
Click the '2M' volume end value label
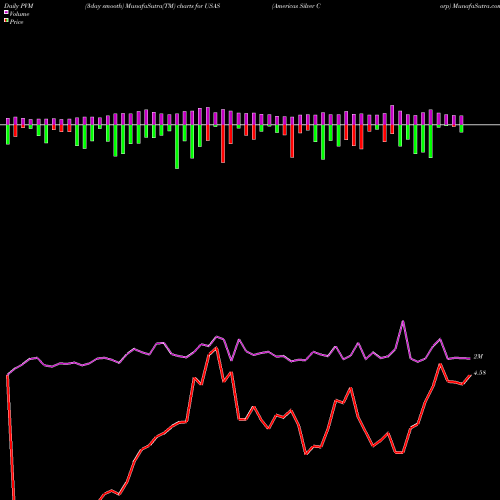[x=478, y=357]
